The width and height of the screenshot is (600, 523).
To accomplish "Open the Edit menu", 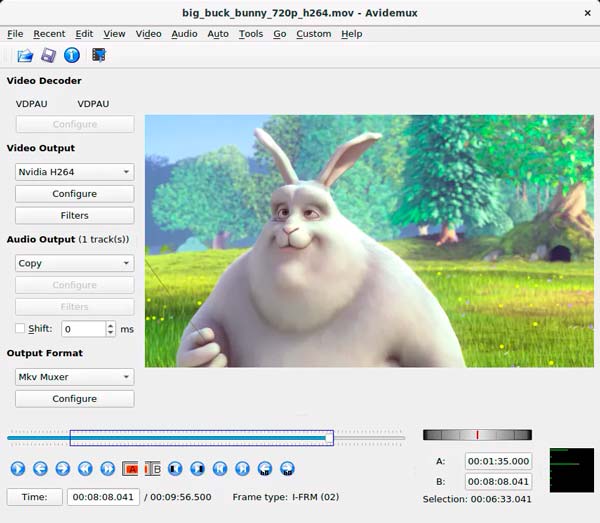I will pos(84,34).
